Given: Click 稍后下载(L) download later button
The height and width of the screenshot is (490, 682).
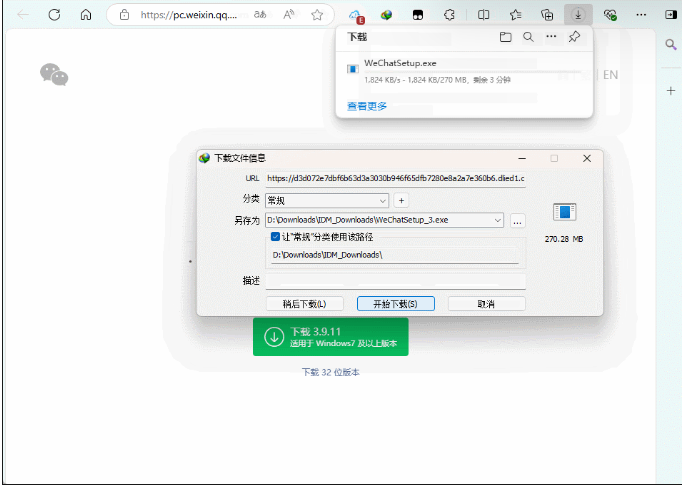Looking at the screenshot, I should click(x=304, y=304).
